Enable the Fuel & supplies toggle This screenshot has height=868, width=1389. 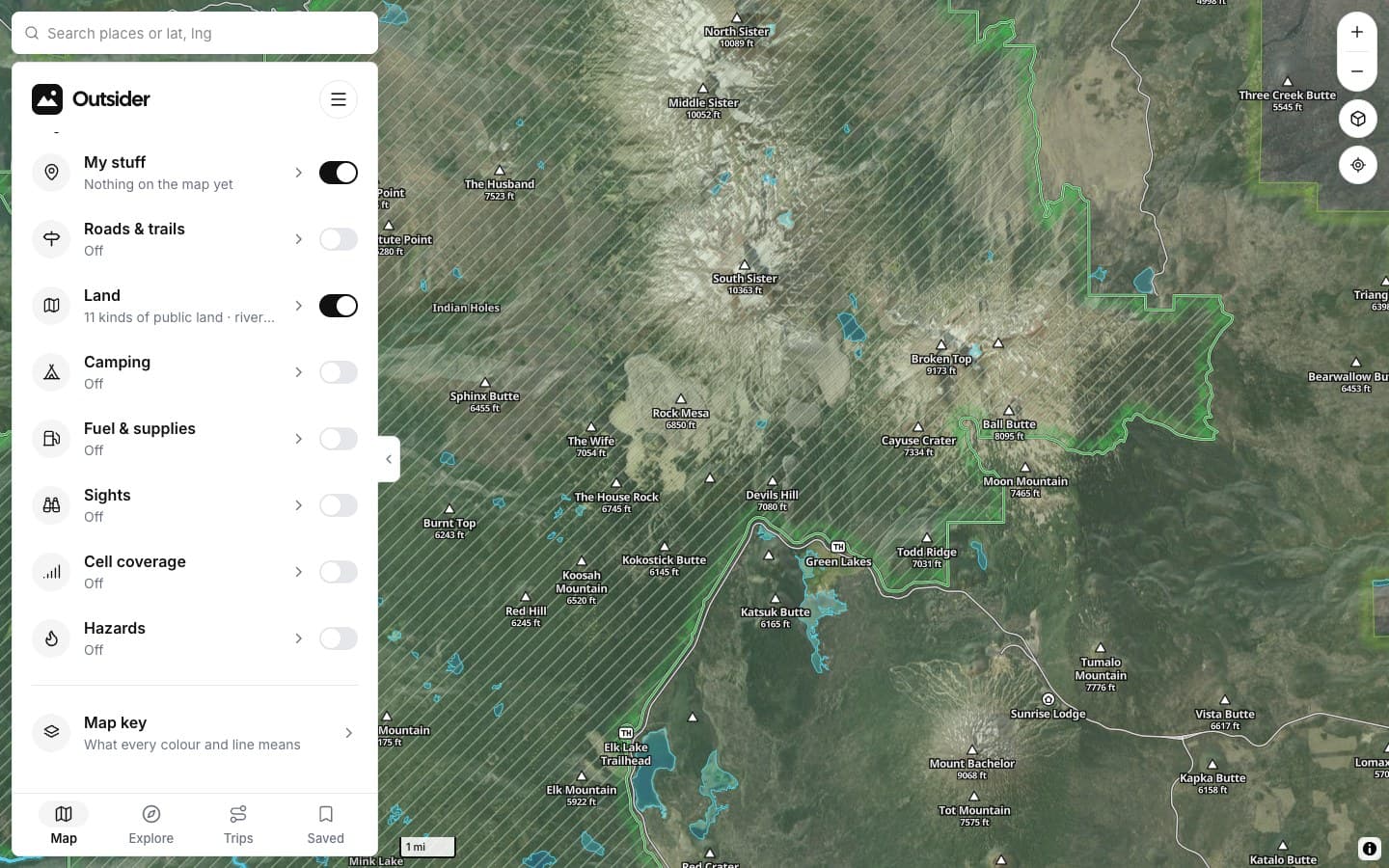click(339, 439)
